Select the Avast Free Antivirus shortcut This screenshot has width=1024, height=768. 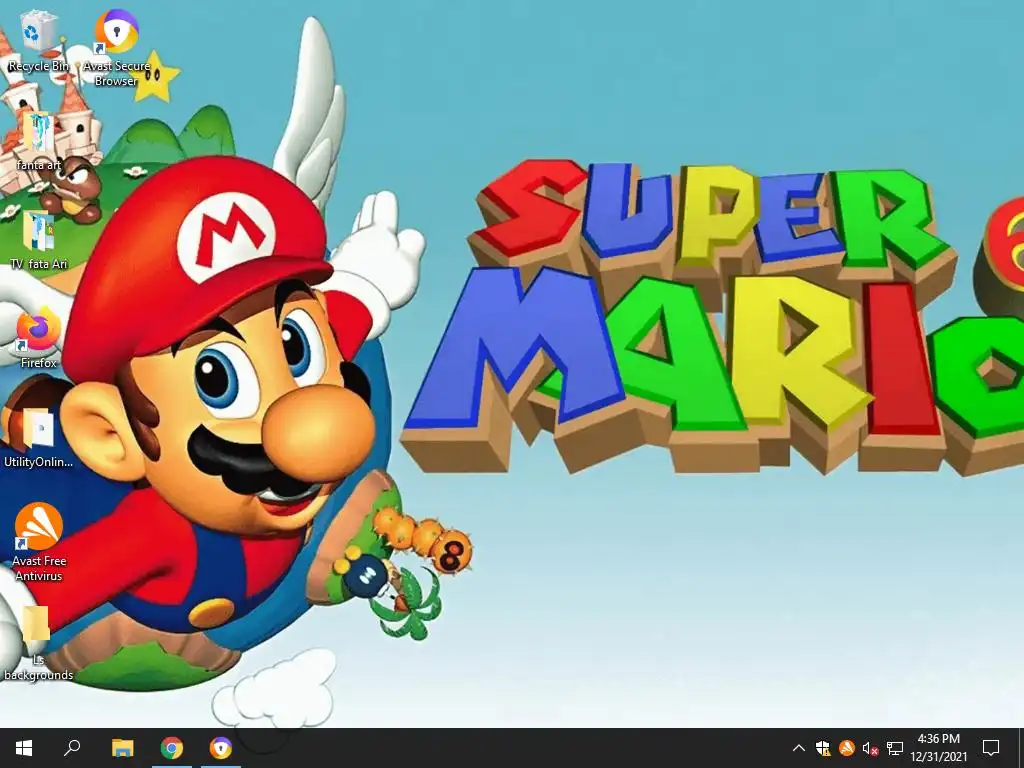point(39,542)
